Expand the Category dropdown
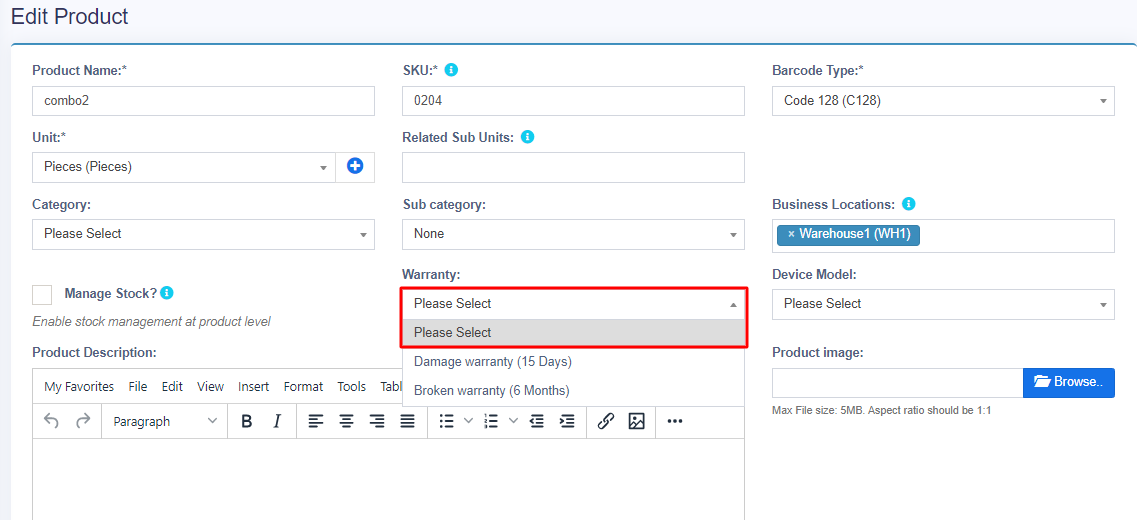The image size is (1137, 520). coord(203,234)
